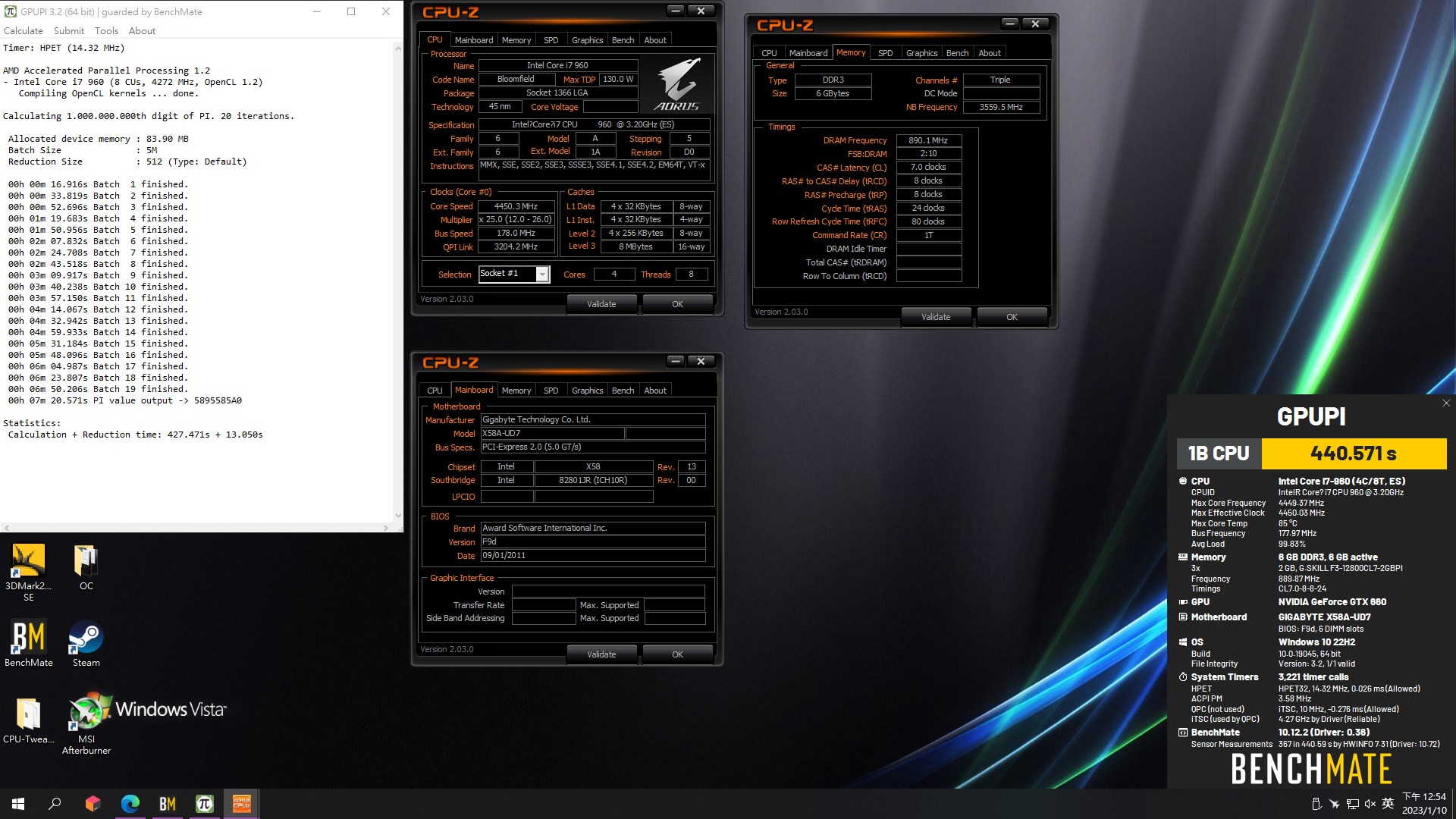Launch MSI Afterburner desktop shortcut

[86, 724]
